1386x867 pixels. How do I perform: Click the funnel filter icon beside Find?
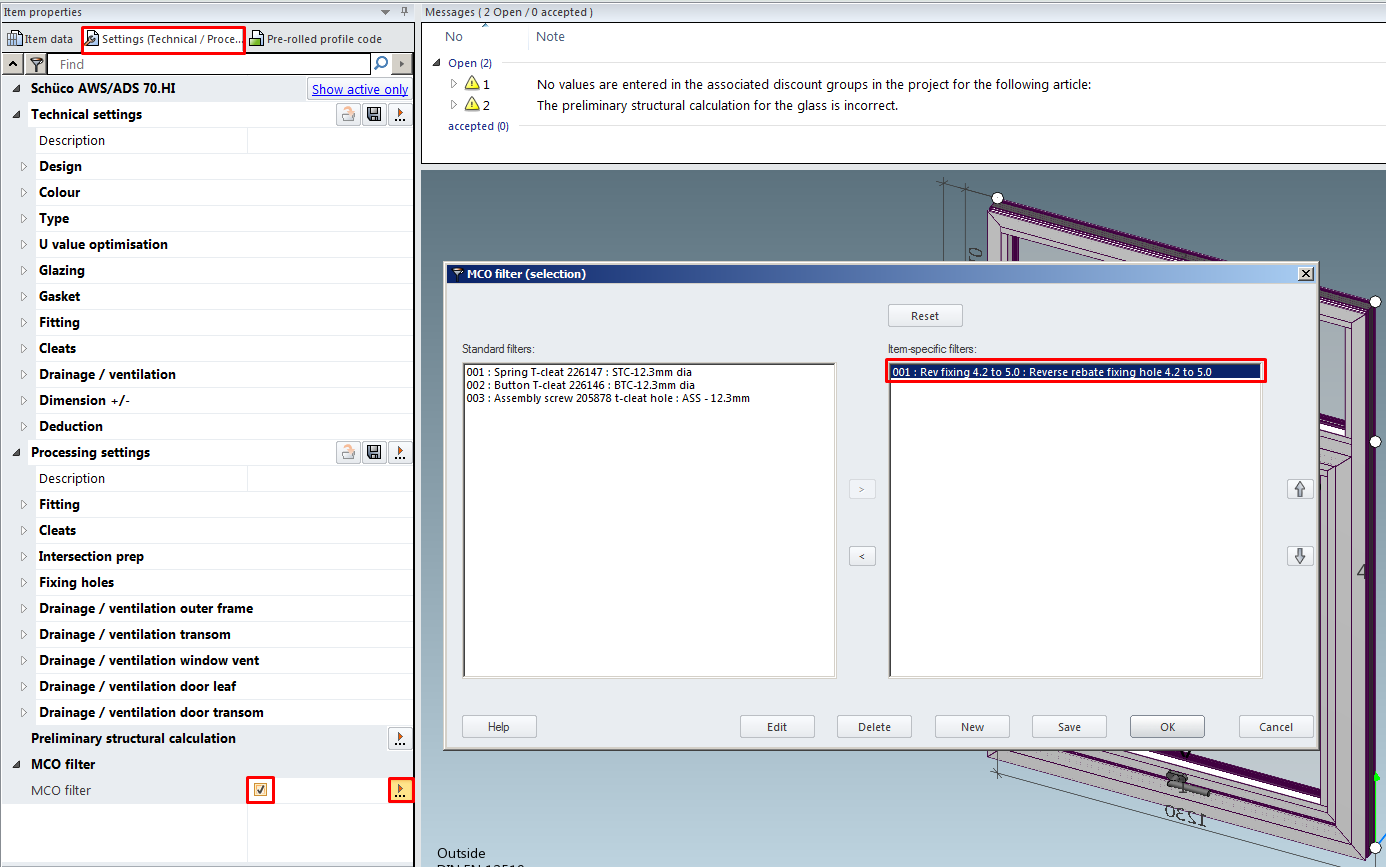(36, 64)
